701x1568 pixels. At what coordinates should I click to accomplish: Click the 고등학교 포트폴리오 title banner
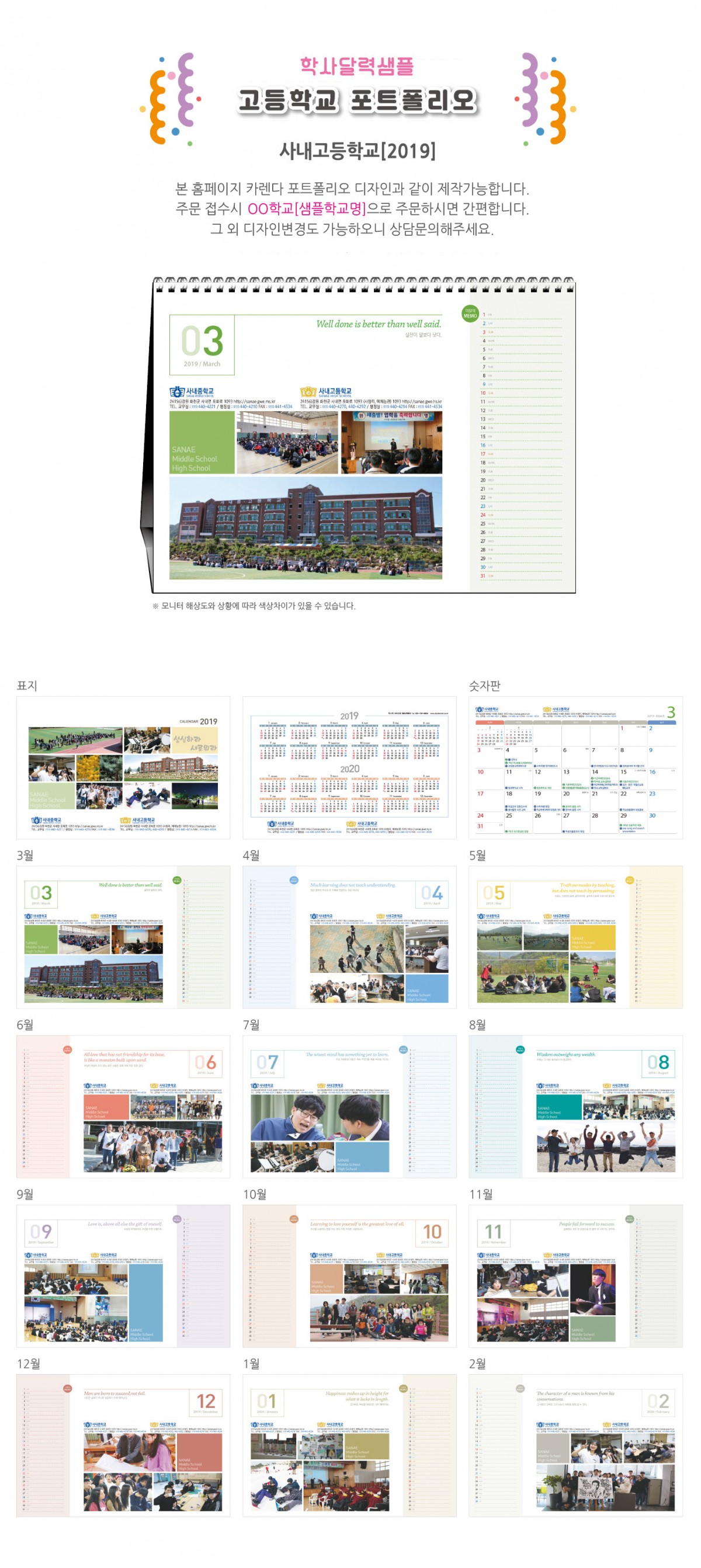pyautogui.click(x=357, y=100)
